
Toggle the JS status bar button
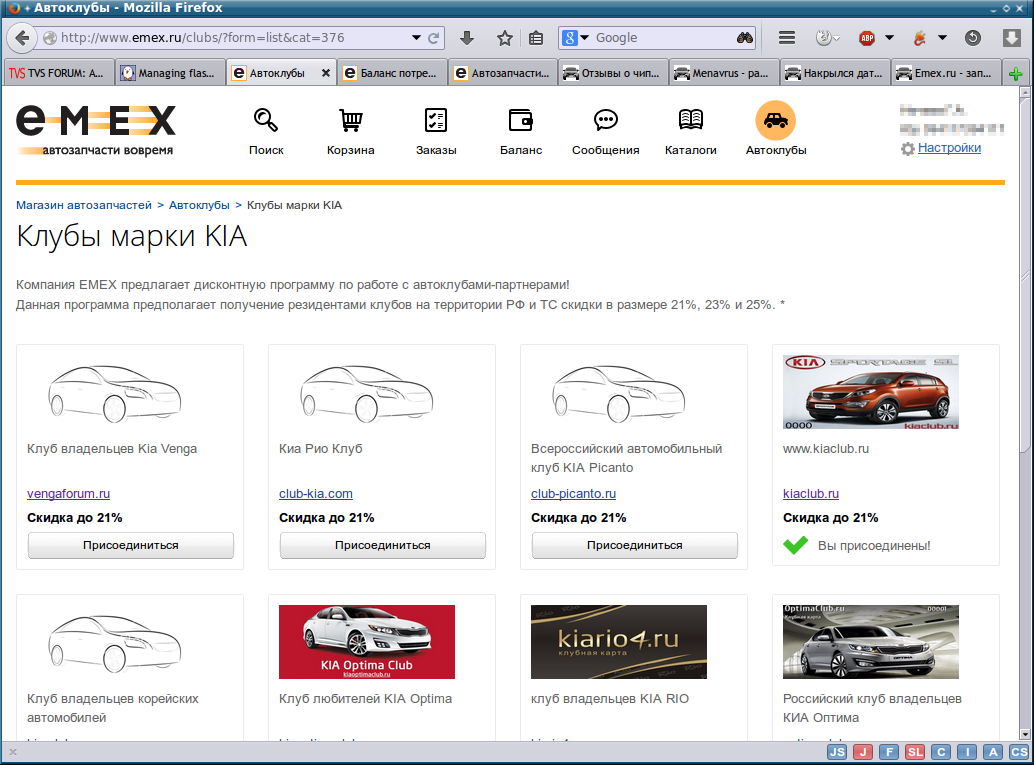[x=837, y=752]
